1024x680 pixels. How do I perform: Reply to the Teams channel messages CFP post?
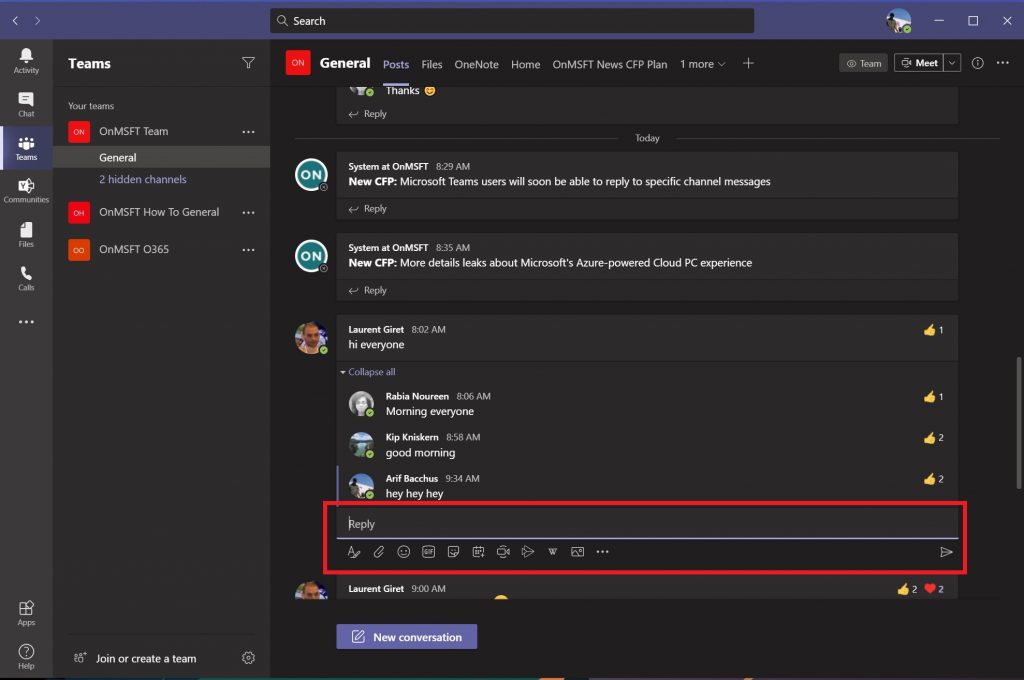(x=368, y=209)
